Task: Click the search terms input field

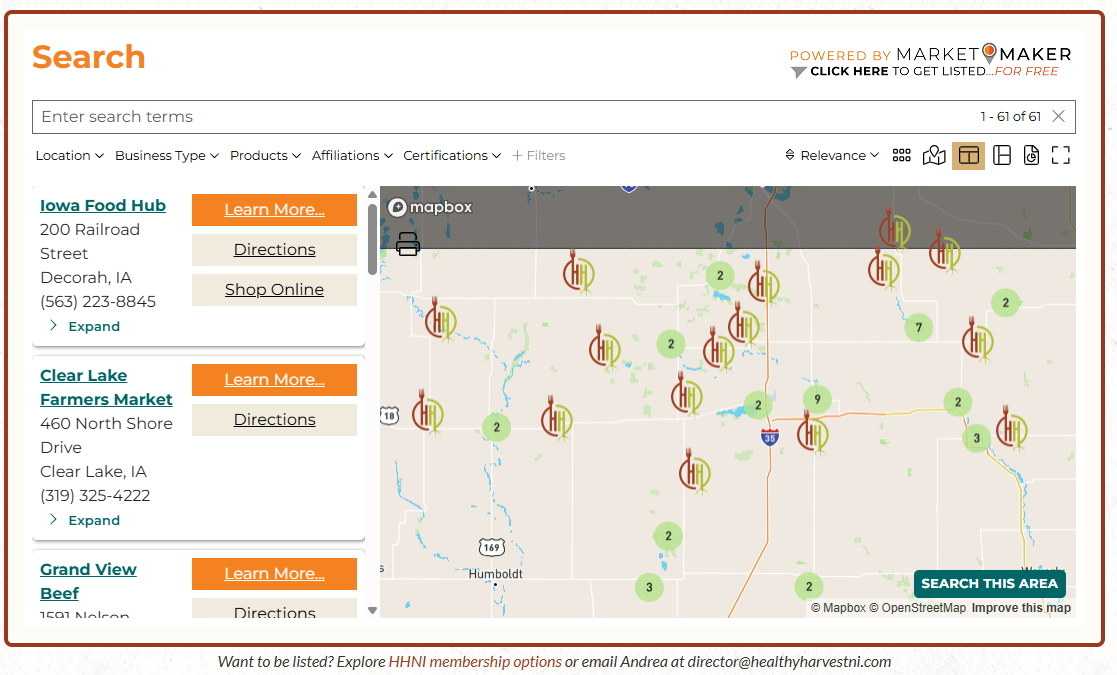Action: 500,117
